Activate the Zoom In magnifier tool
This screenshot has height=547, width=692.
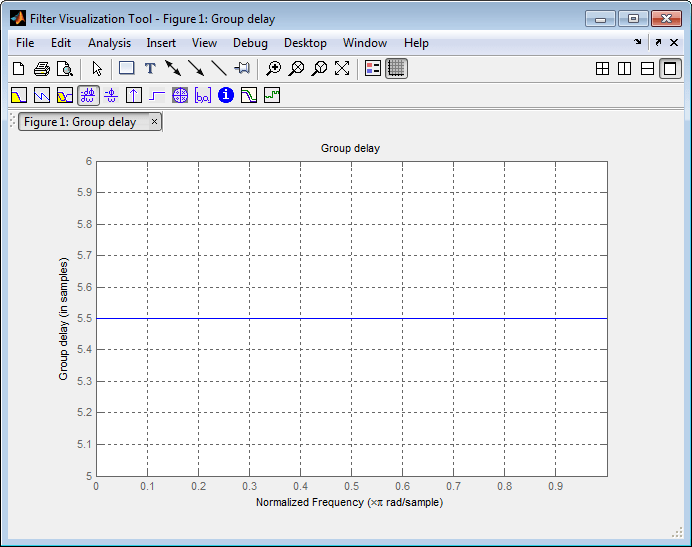tap(274, 68)
